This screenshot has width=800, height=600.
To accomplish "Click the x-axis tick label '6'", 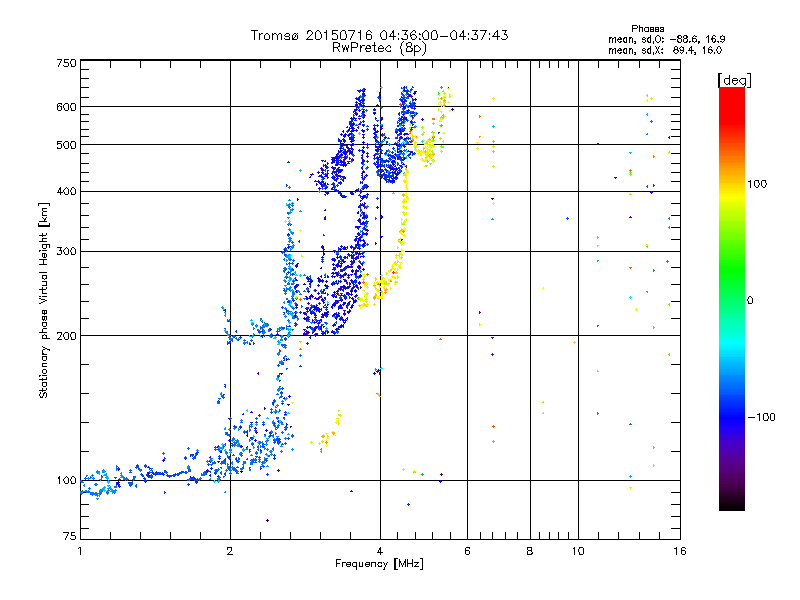I will point(467,551).
